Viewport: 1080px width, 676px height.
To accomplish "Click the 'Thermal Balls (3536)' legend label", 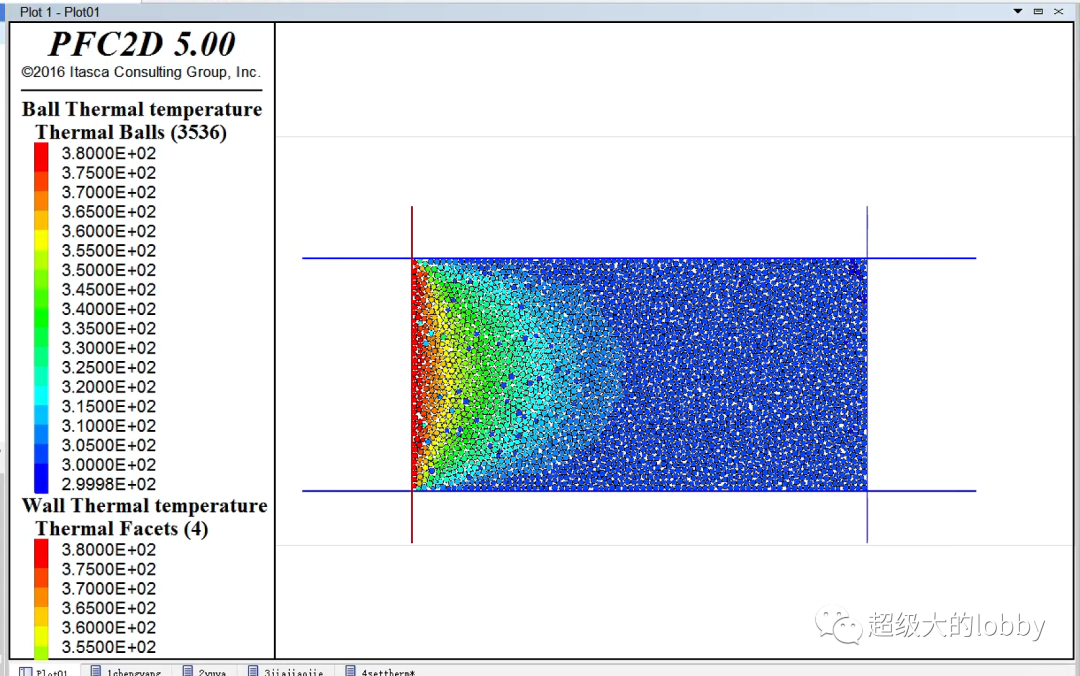I will click(131, 132).
